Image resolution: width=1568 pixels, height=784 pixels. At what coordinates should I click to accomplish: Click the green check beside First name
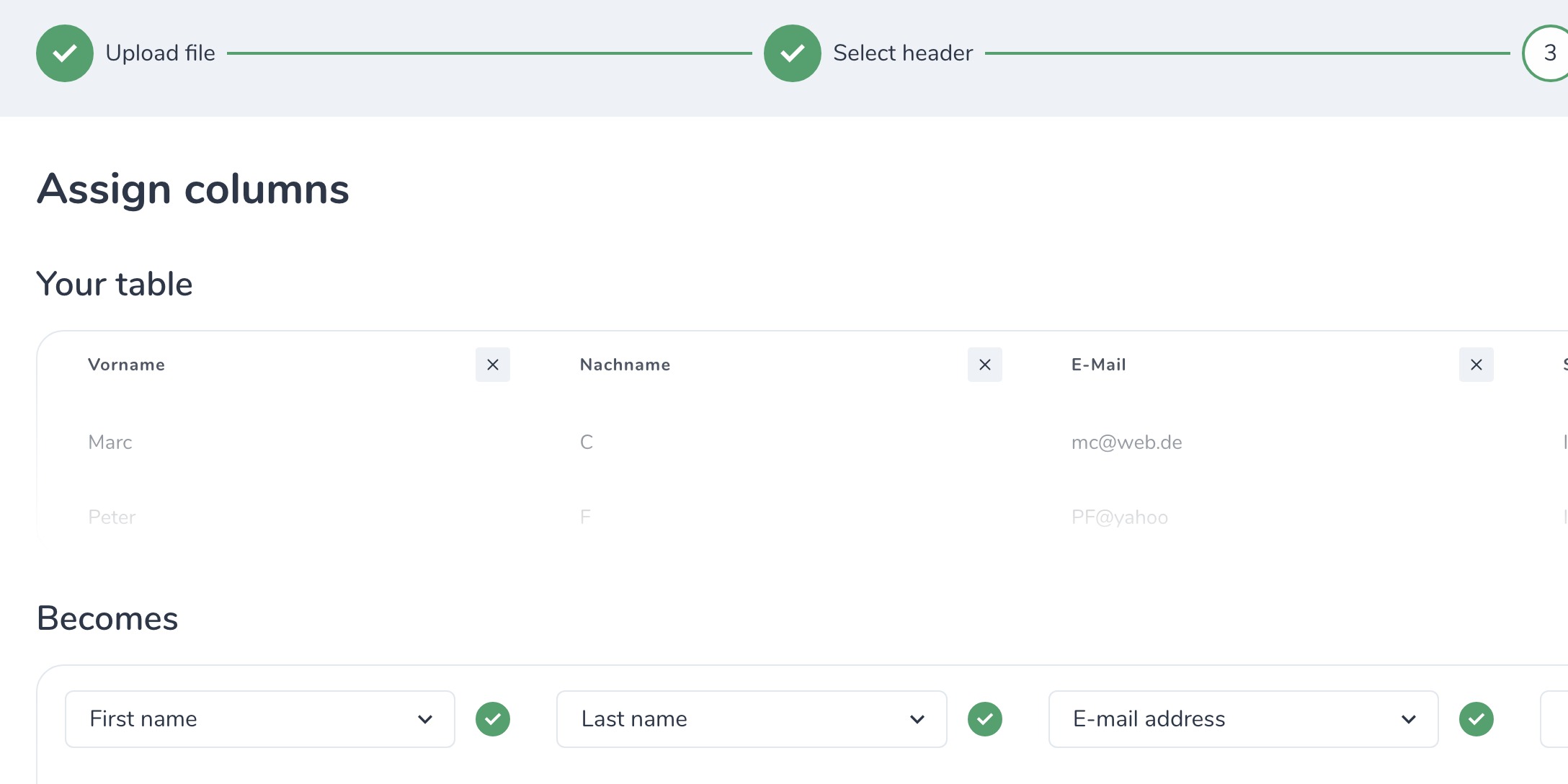(x=493, y=719)
